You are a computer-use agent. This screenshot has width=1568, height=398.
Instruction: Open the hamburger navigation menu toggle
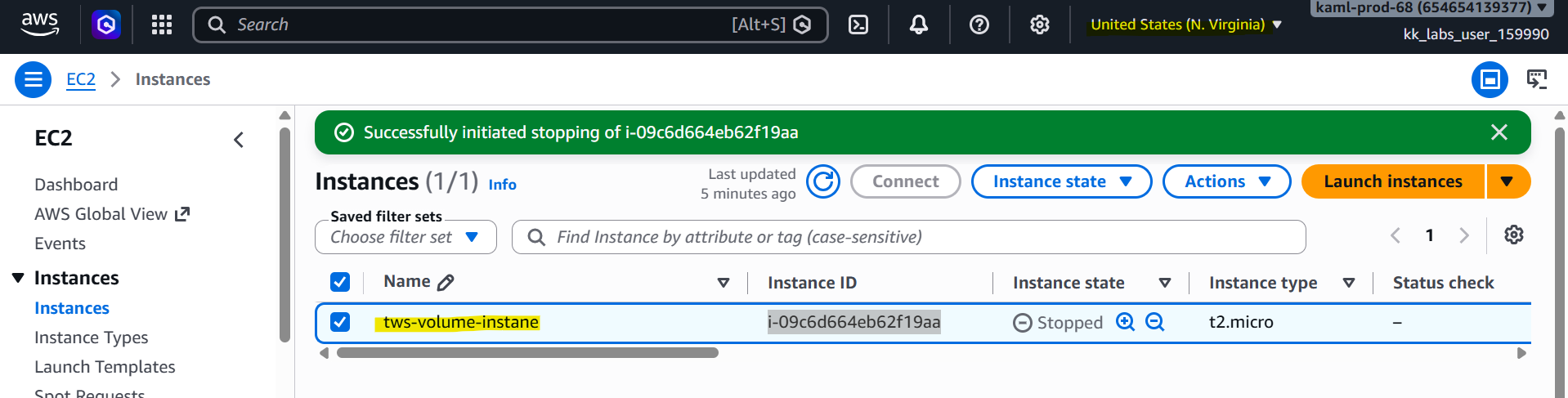click(34, 79)
